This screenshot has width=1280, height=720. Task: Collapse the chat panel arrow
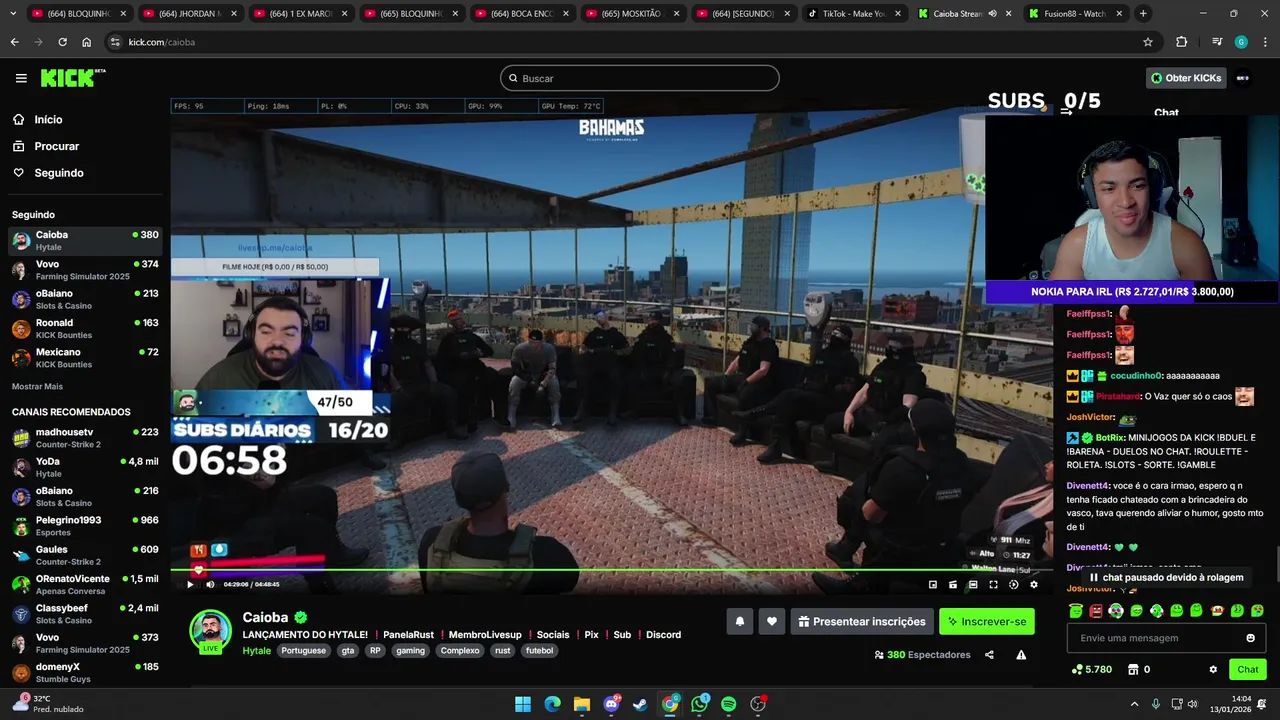(x=1066, y=112)
